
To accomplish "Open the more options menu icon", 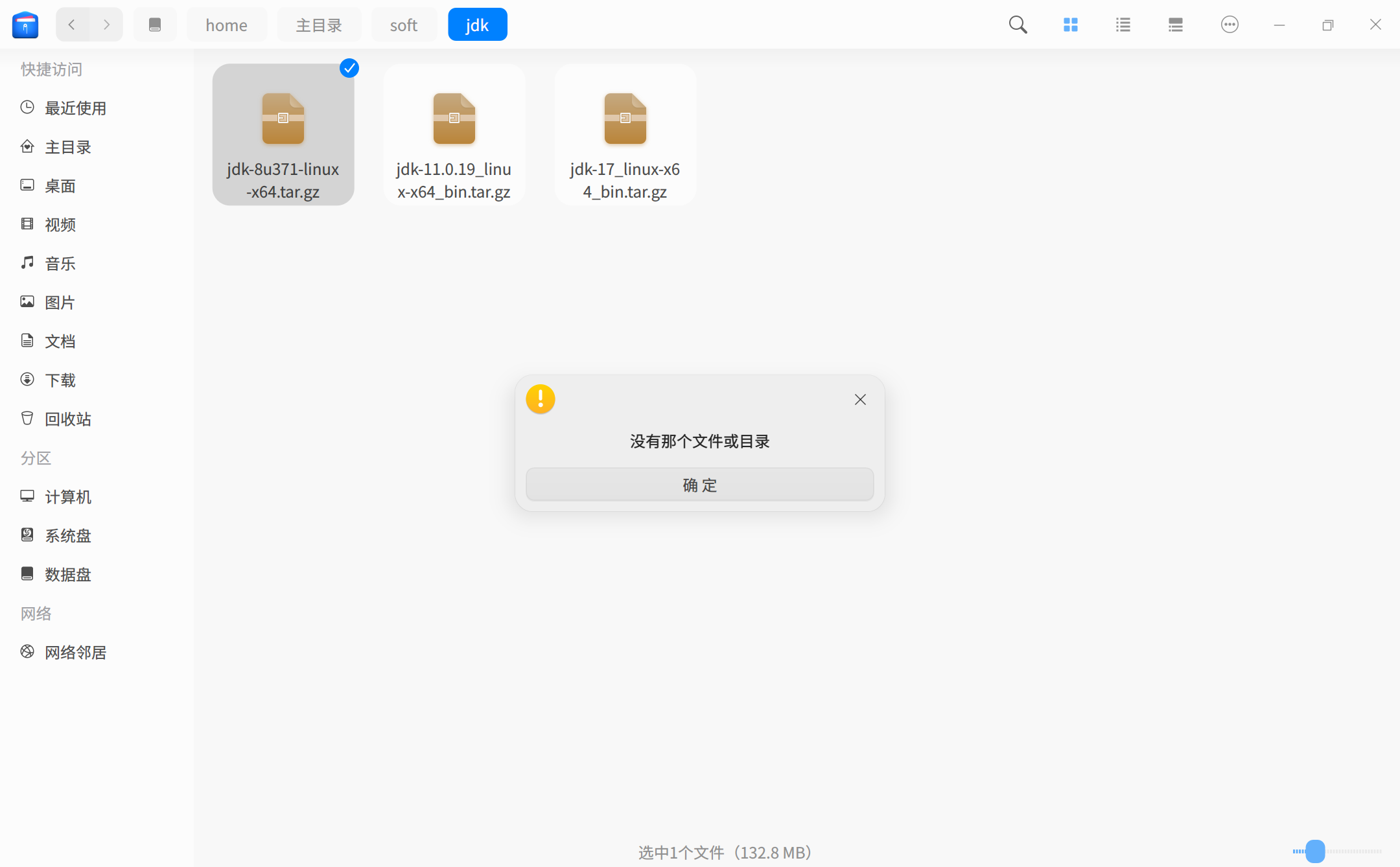I will tap(1230, 25).
